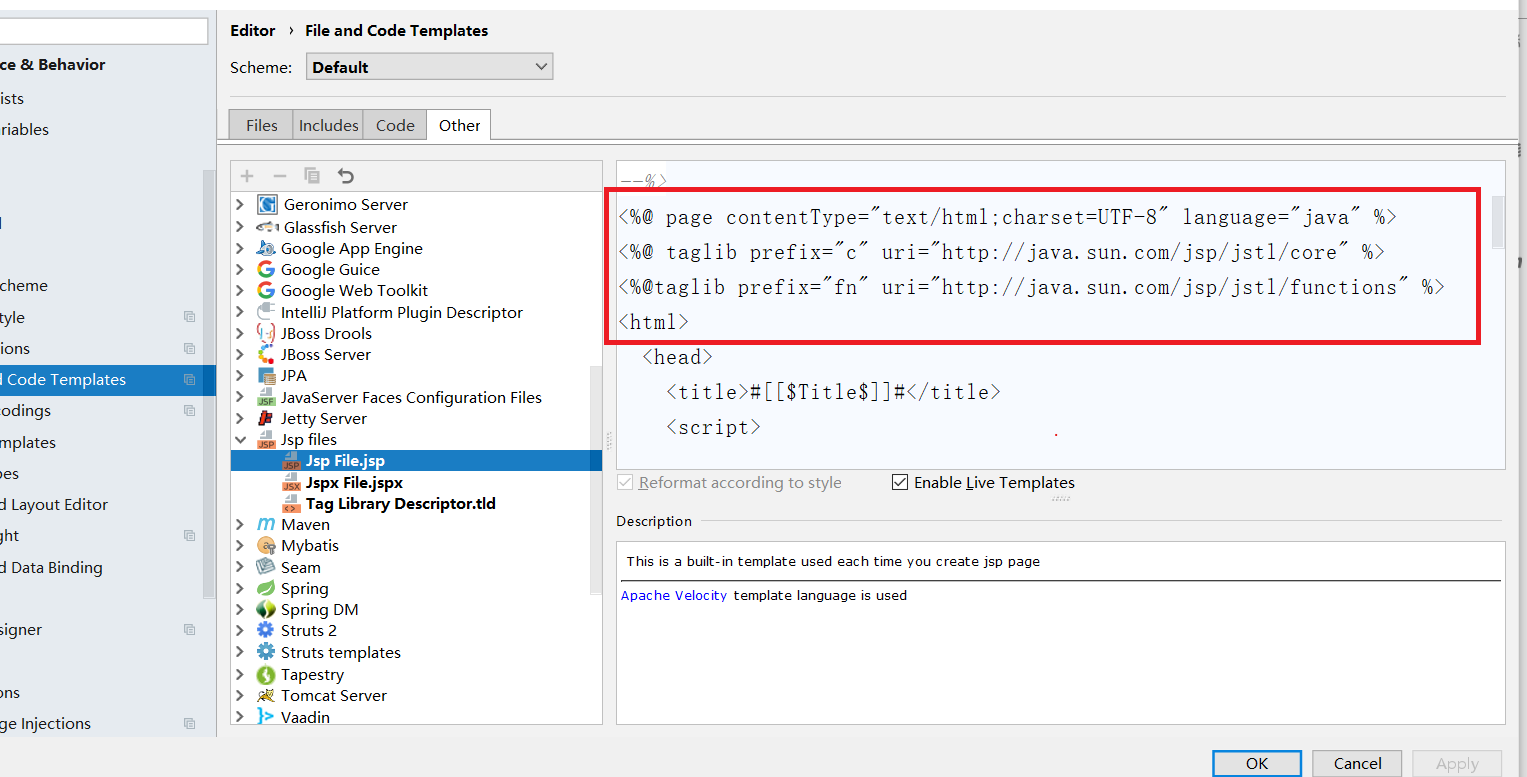Open the Scheme Default dropdown
The height and width of the screenshot is (777, 1527).
[x=429, y=67]
